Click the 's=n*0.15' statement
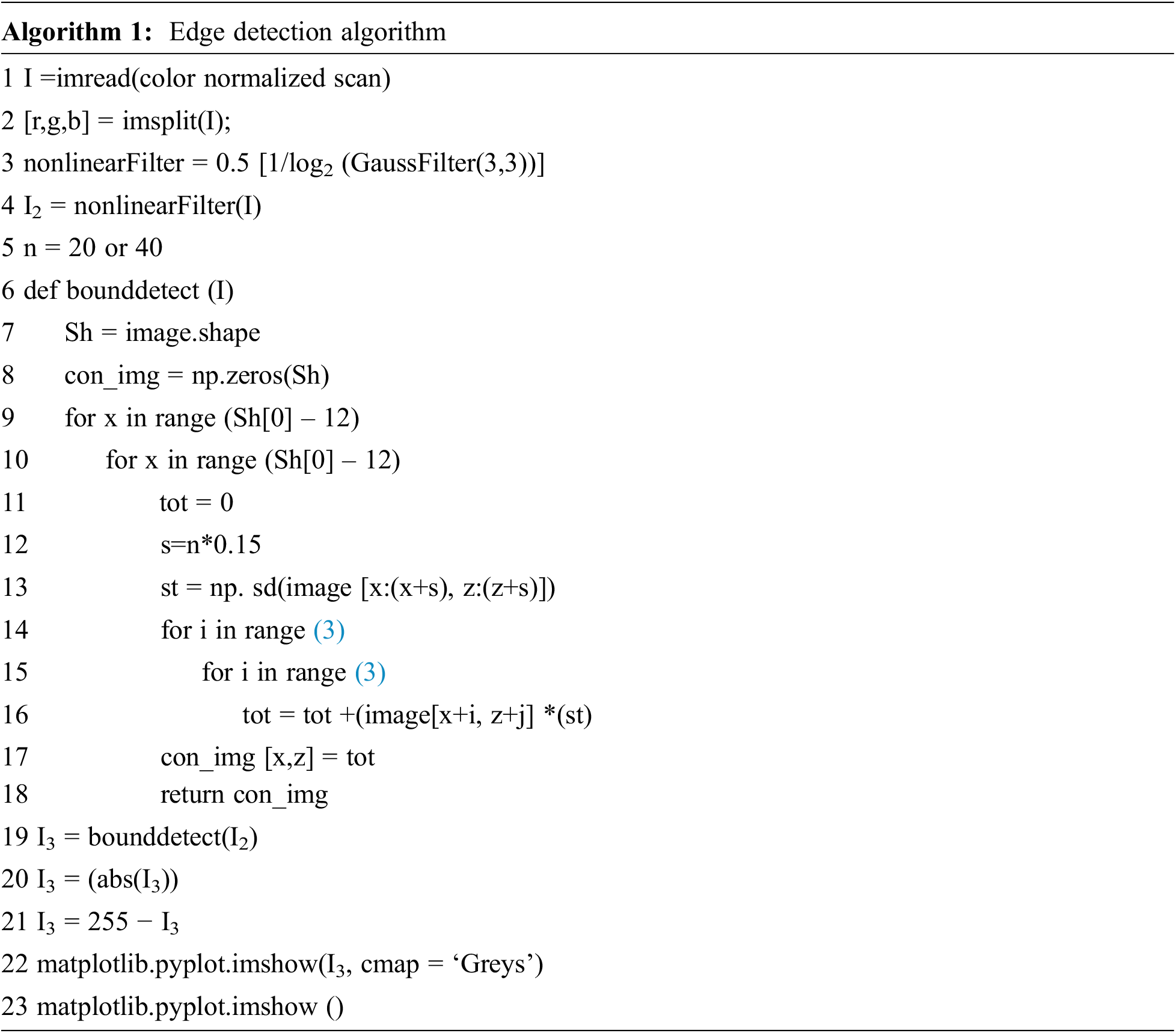 pyautogui.click(x=210, y=545)
